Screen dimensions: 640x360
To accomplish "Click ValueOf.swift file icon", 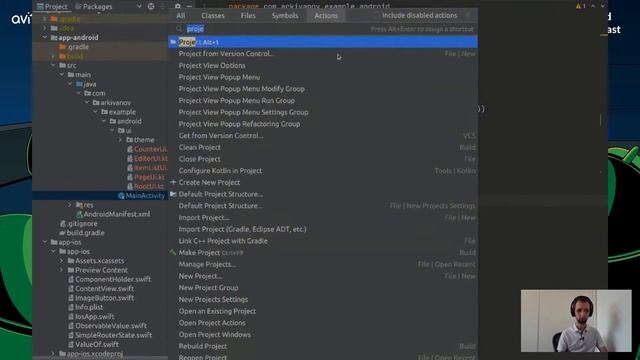I will 71,344.
